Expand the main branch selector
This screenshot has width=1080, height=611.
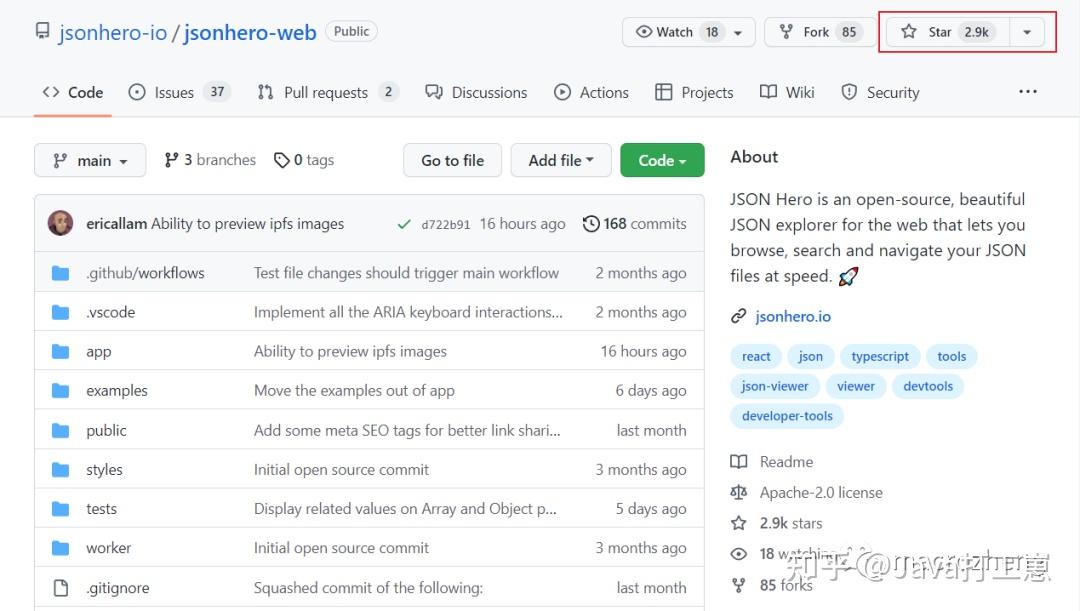pos(90,159)
